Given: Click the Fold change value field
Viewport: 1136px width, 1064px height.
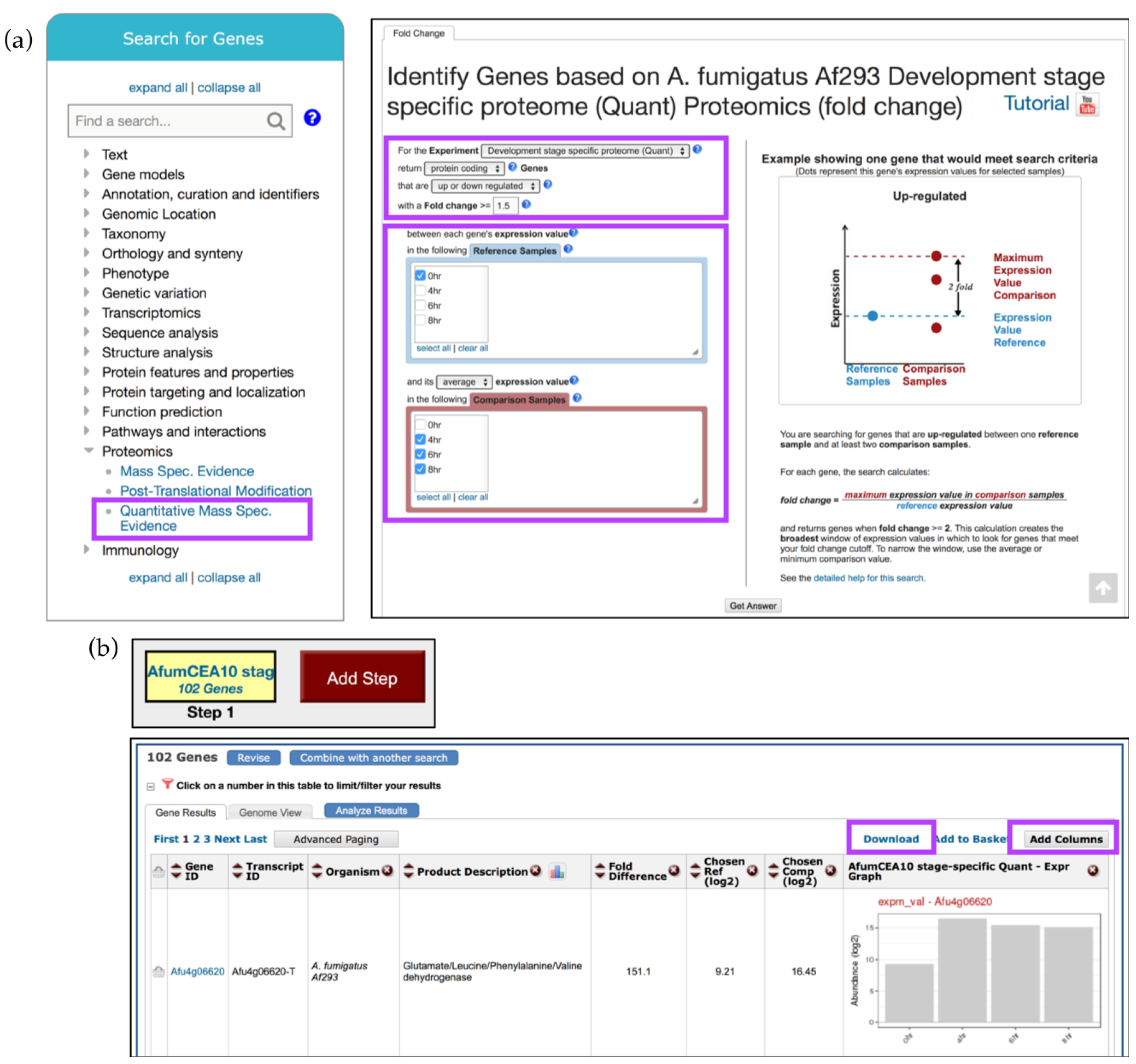Looking at the screenshot, I should pyautogui.click(x=505, y=206).
